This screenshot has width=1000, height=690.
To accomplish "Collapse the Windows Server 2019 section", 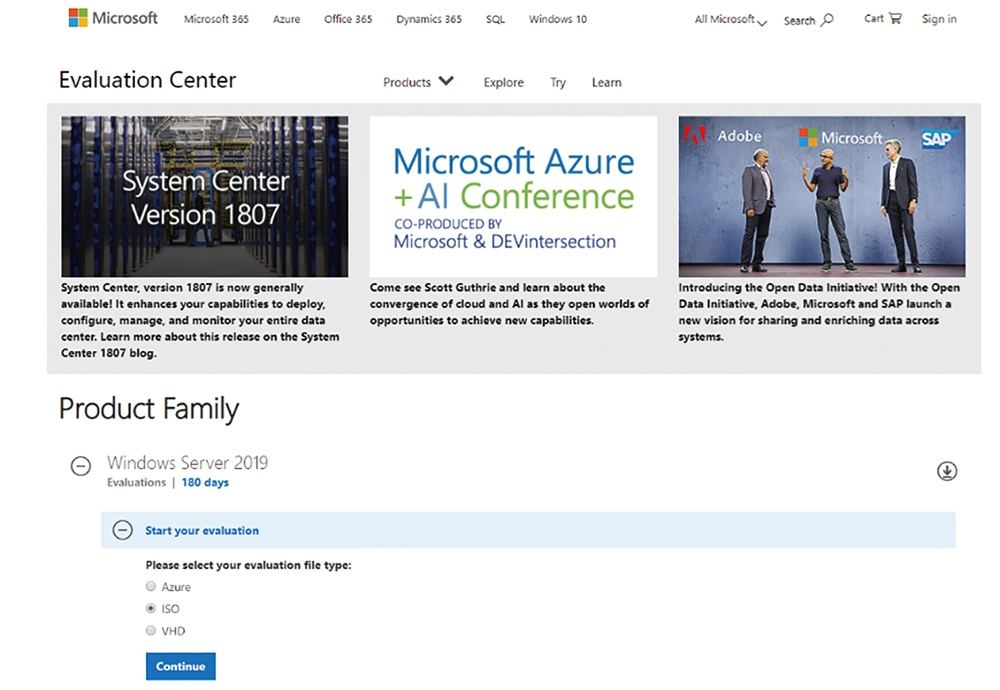I will point(80,466).
